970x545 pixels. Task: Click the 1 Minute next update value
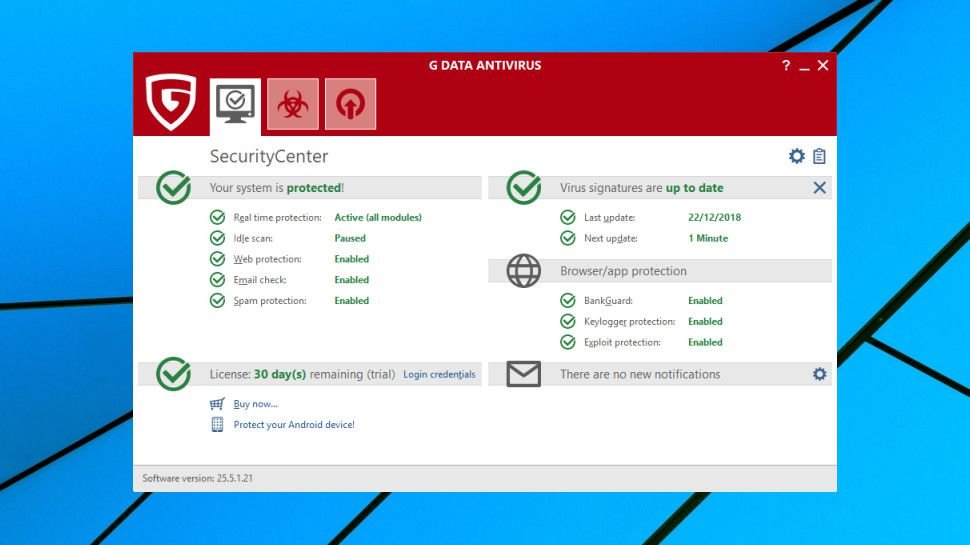point(708,238)
